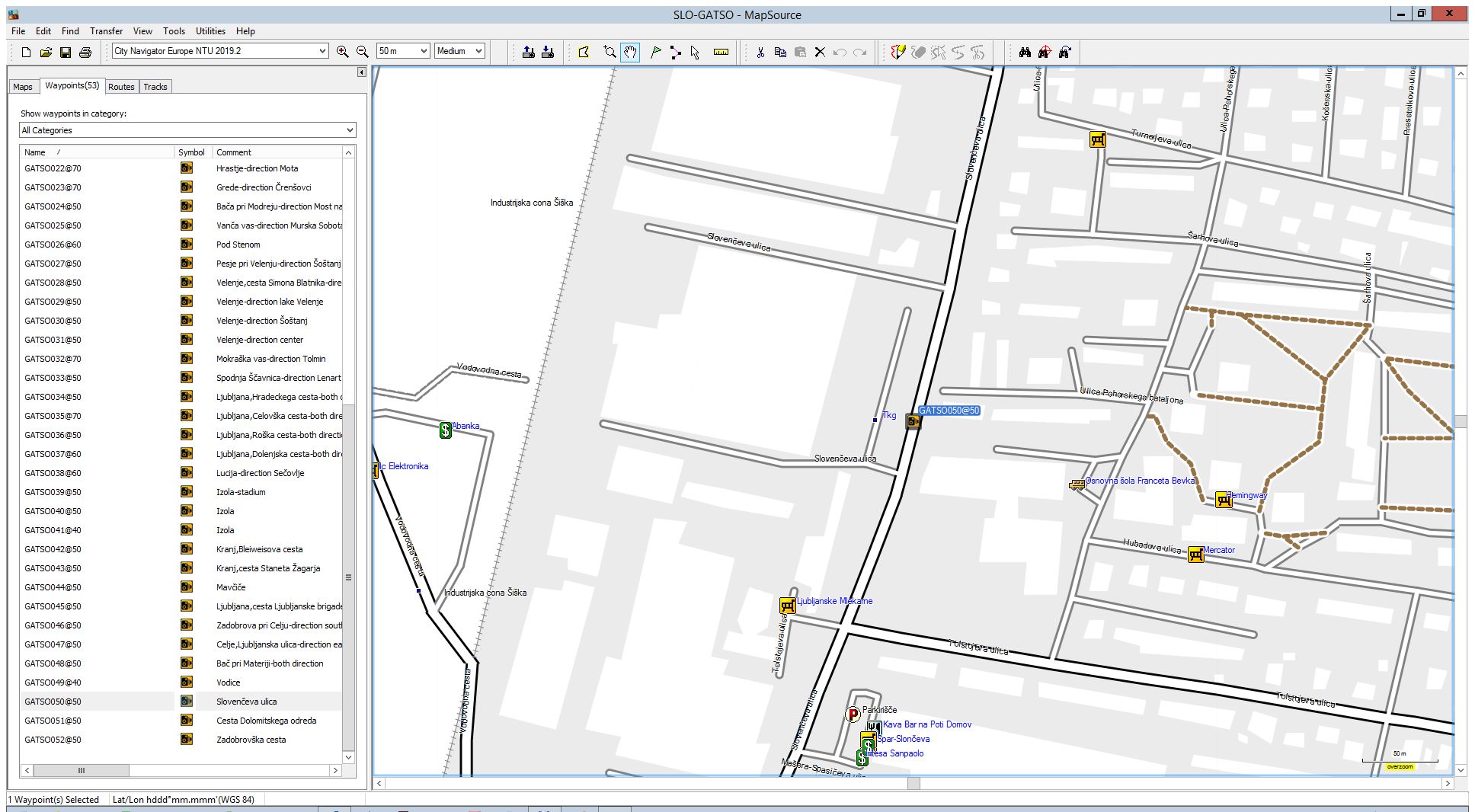1475x812 pixels.
Task: Click the comment 'Pod Stenom'
Action: click(x=238, y=245)
